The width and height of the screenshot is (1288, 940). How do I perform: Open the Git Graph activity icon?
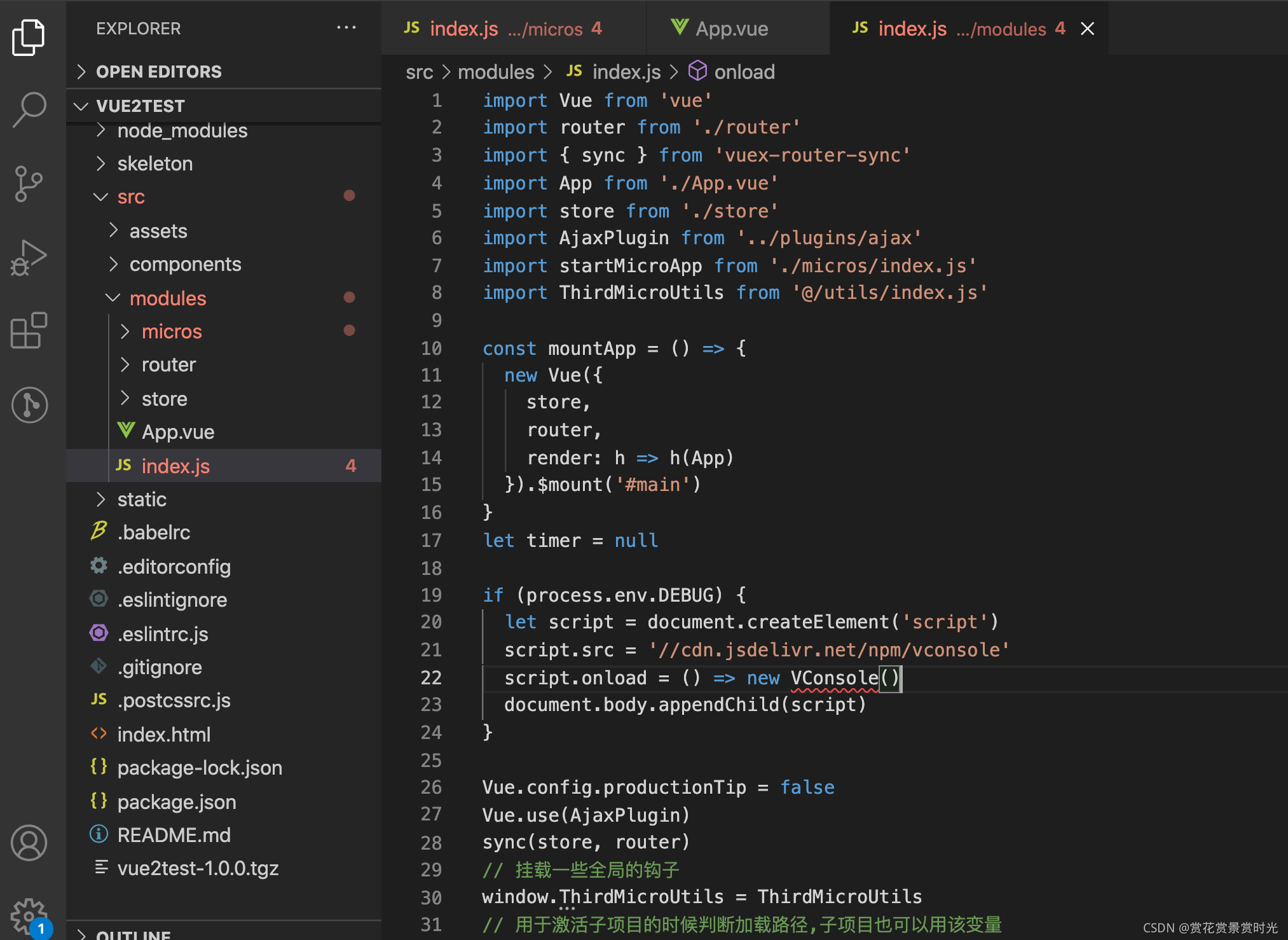[29, 404]
